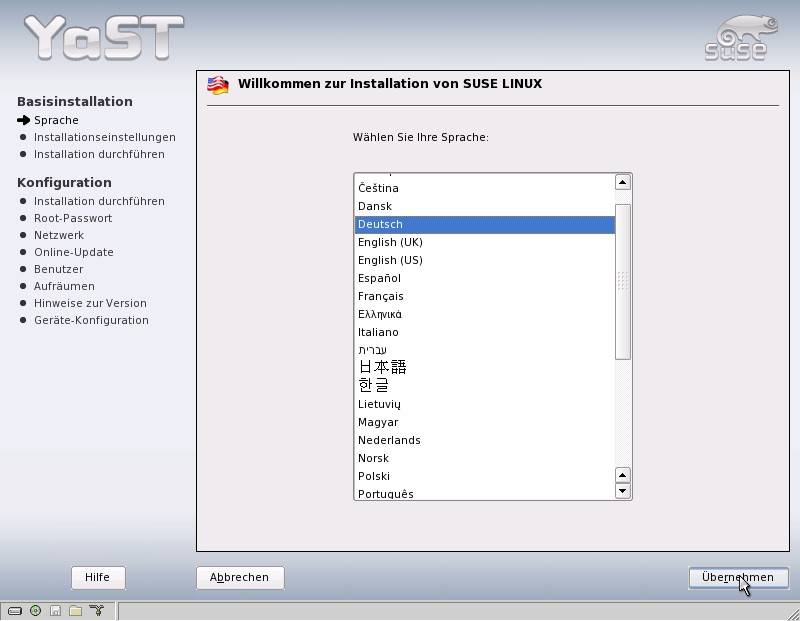The image size is (800, 621).
Task: Open the Hilfe help button
Action: click(98, 578)
